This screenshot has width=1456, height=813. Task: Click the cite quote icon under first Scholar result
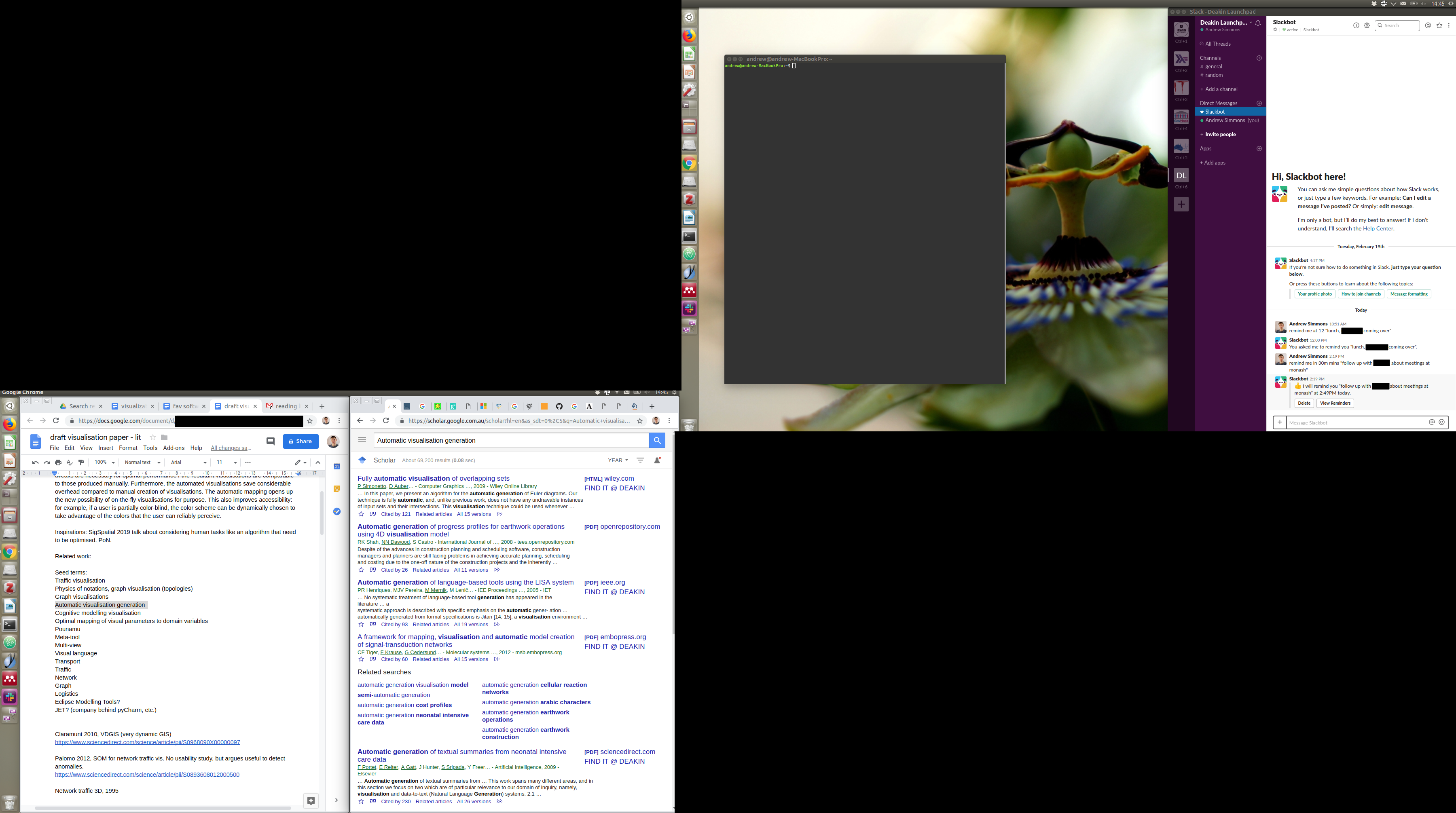point(372,514)
